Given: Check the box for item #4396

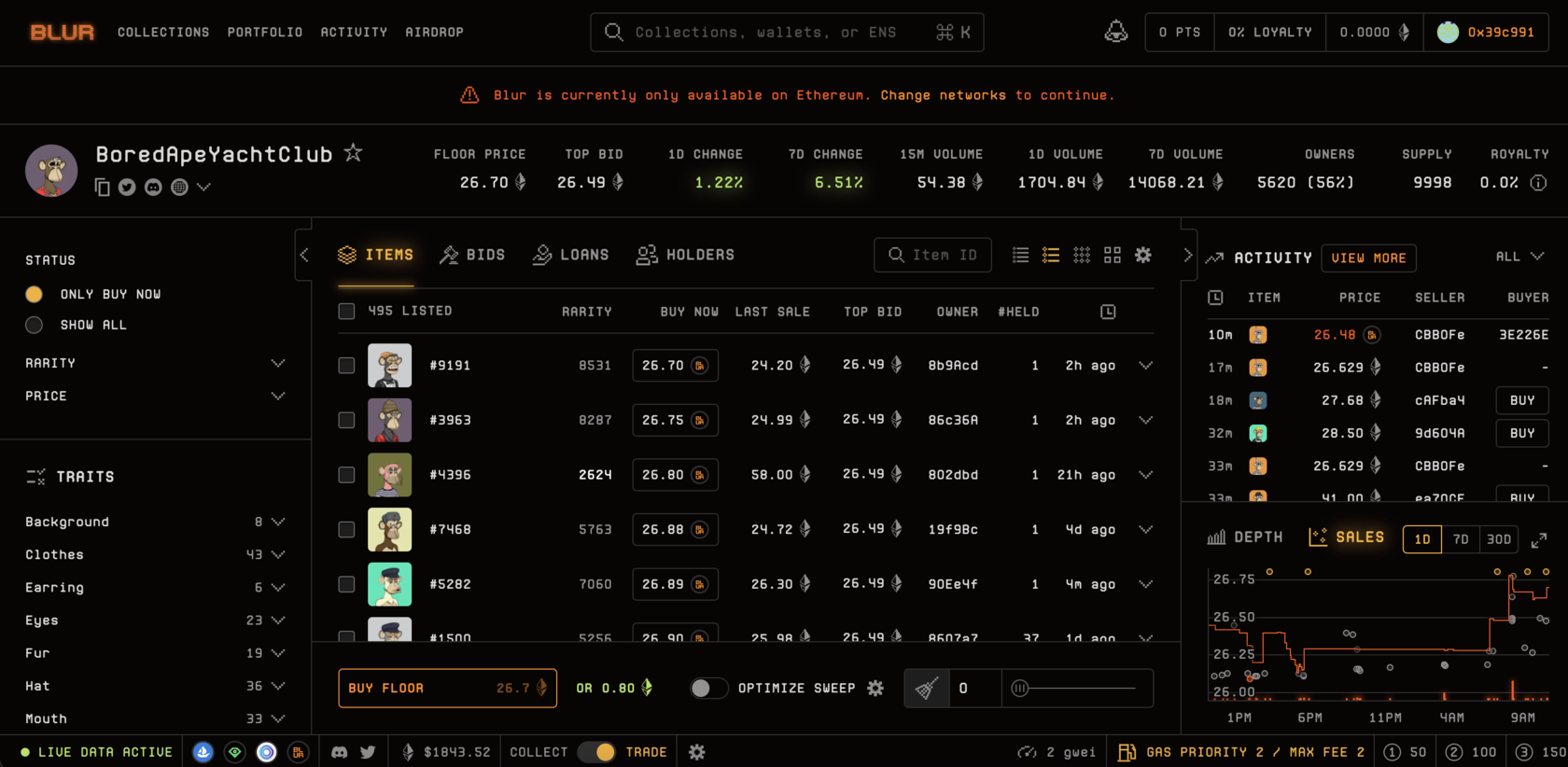Looking at the screenshot, I should pyautogui.click(x=346, y=475).
